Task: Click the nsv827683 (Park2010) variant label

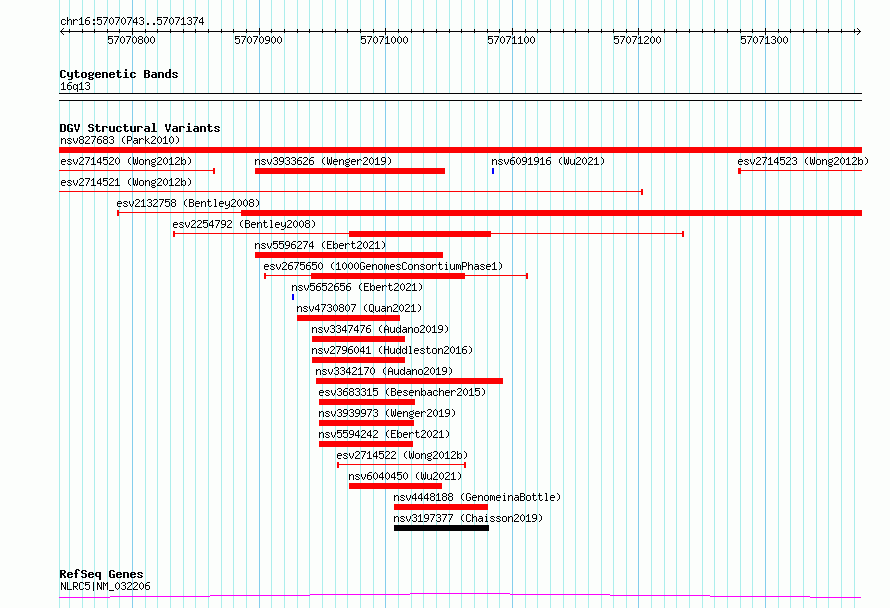Action: (120, 140)
